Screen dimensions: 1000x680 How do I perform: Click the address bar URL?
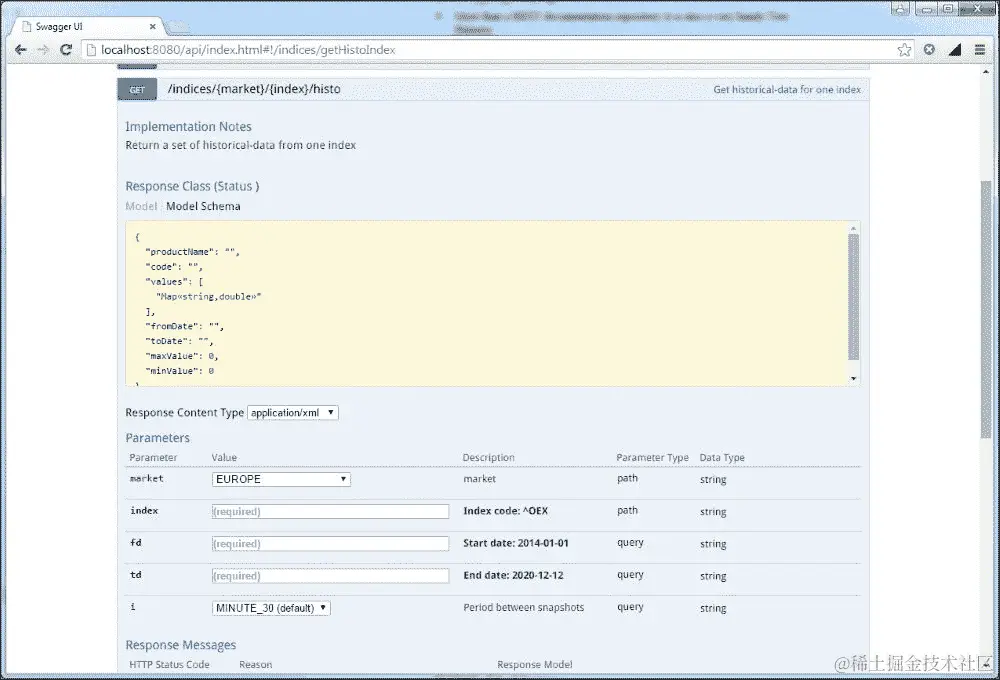coord(248,50)
